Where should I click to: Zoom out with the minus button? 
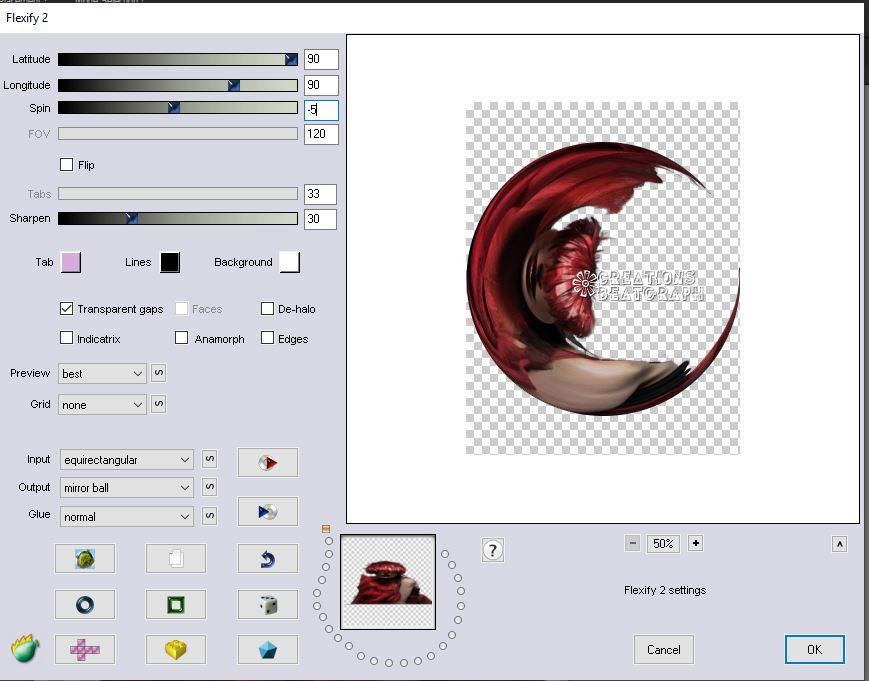(x=632, y=543)
